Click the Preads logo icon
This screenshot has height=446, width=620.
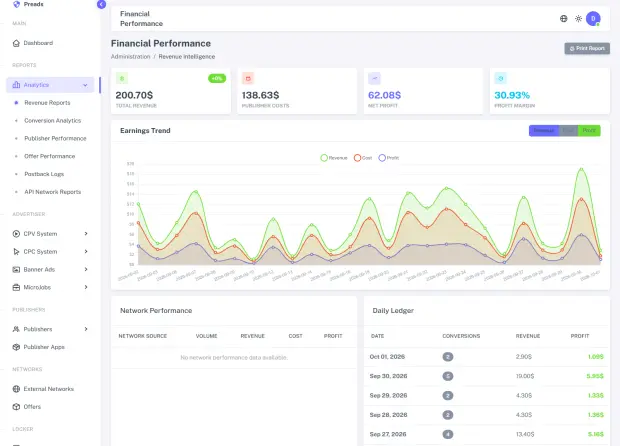(x=16, y=4)
